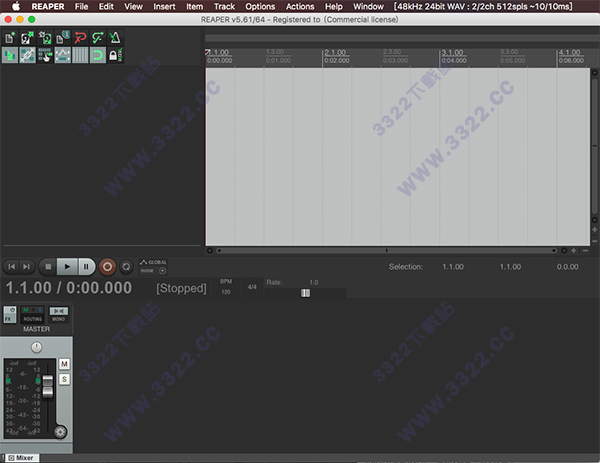The height and width of the screenshot is (463, 600).
Task: Select the Mixer docker tab
Action: 21,458
